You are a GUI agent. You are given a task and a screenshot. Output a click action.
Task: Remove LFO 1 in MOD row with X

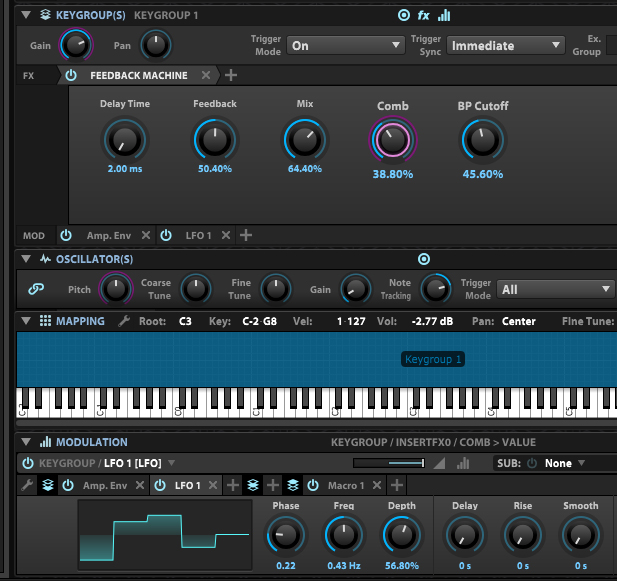(226, 235)
